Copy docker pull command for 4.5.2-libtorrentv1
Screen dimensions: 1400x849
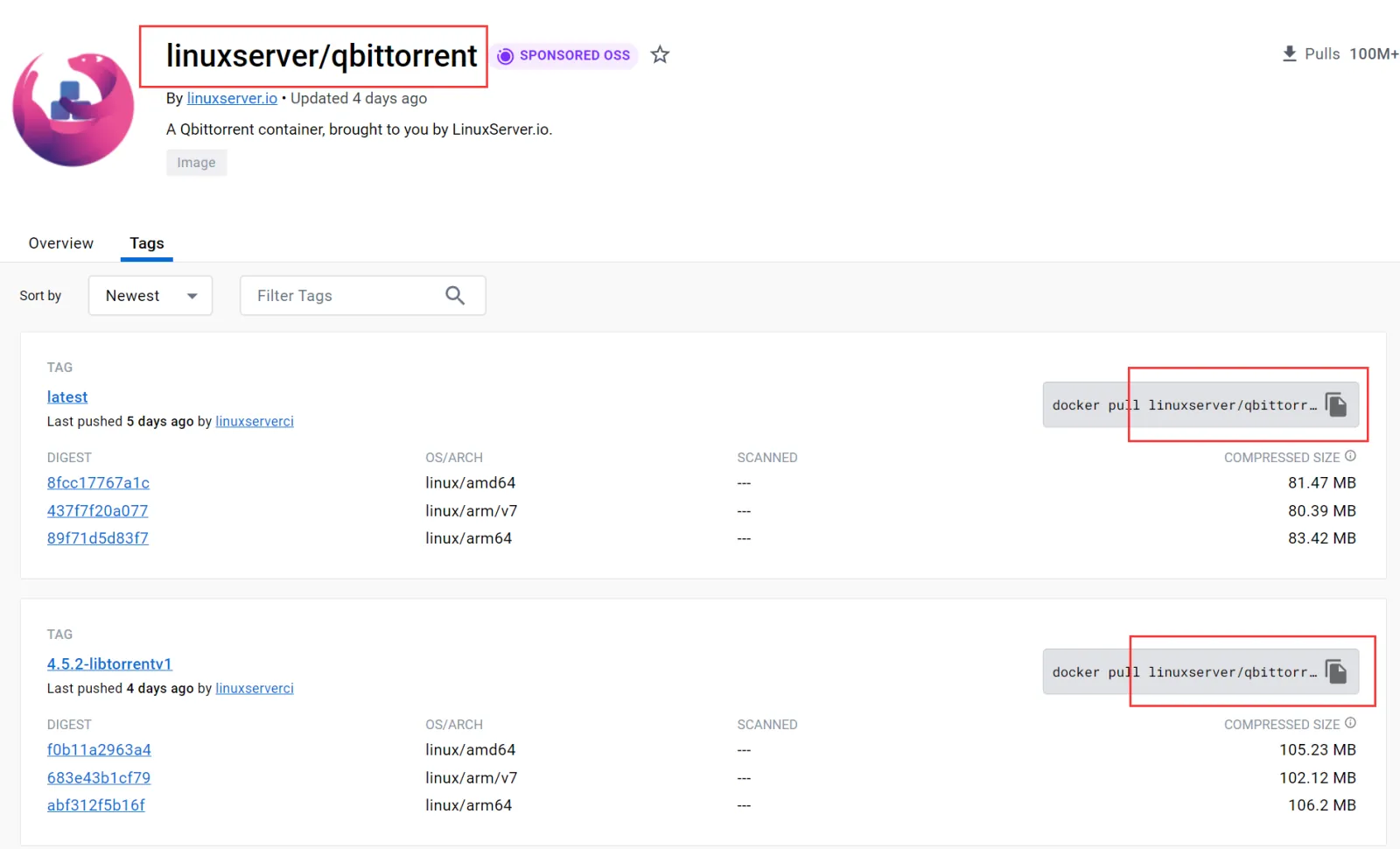(x=1335, y=671)
